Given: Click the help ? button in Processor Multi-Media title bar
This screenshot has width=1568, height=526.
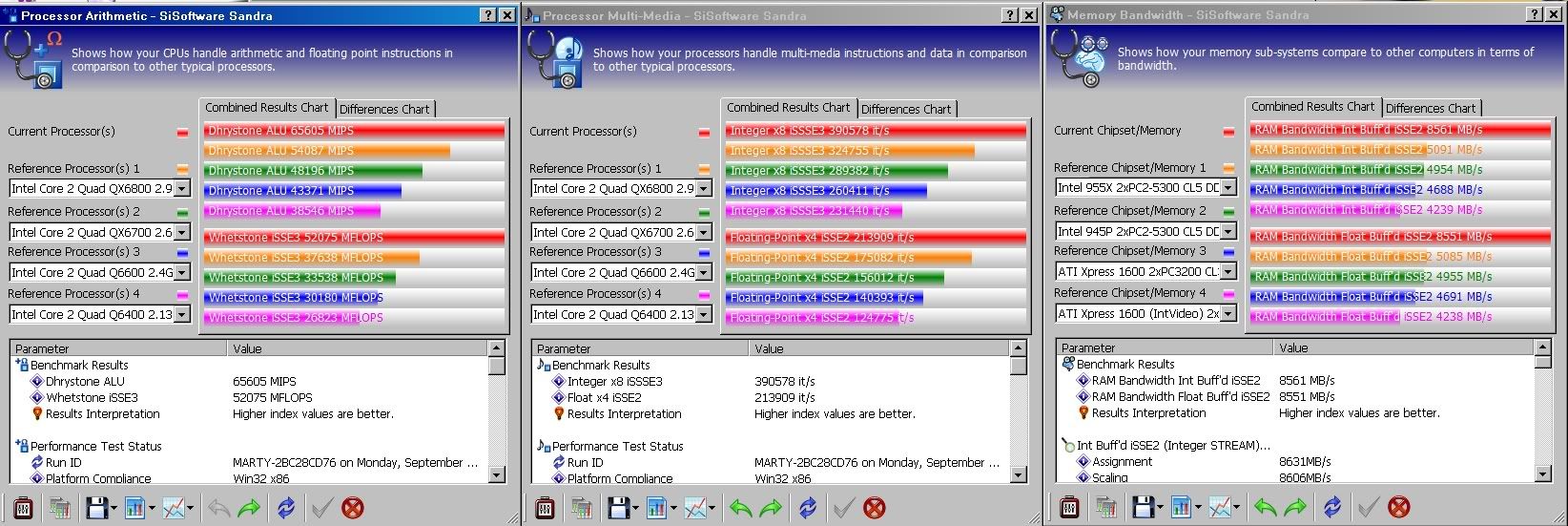Looking at the screenshot, I should tap(1010, 15).
